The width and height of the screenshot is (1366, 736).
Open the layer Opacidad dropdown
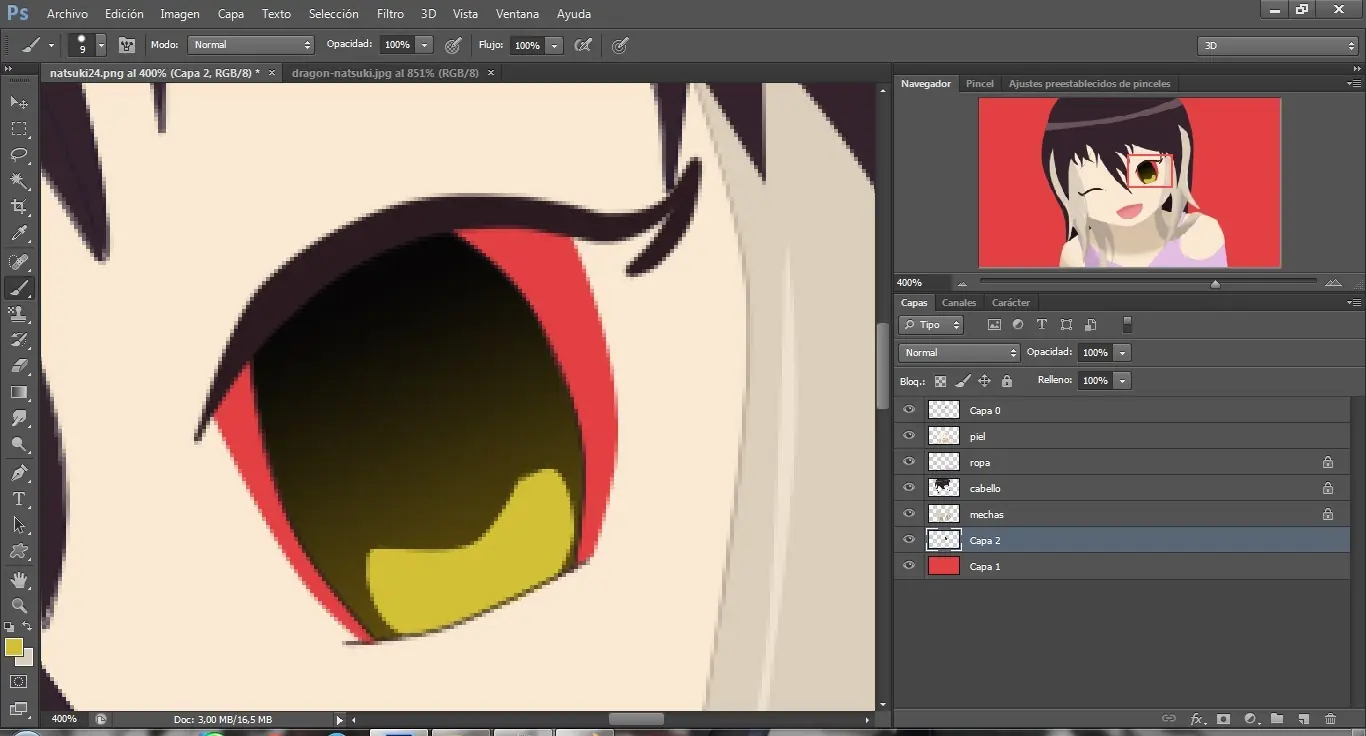click(1123, 353)
